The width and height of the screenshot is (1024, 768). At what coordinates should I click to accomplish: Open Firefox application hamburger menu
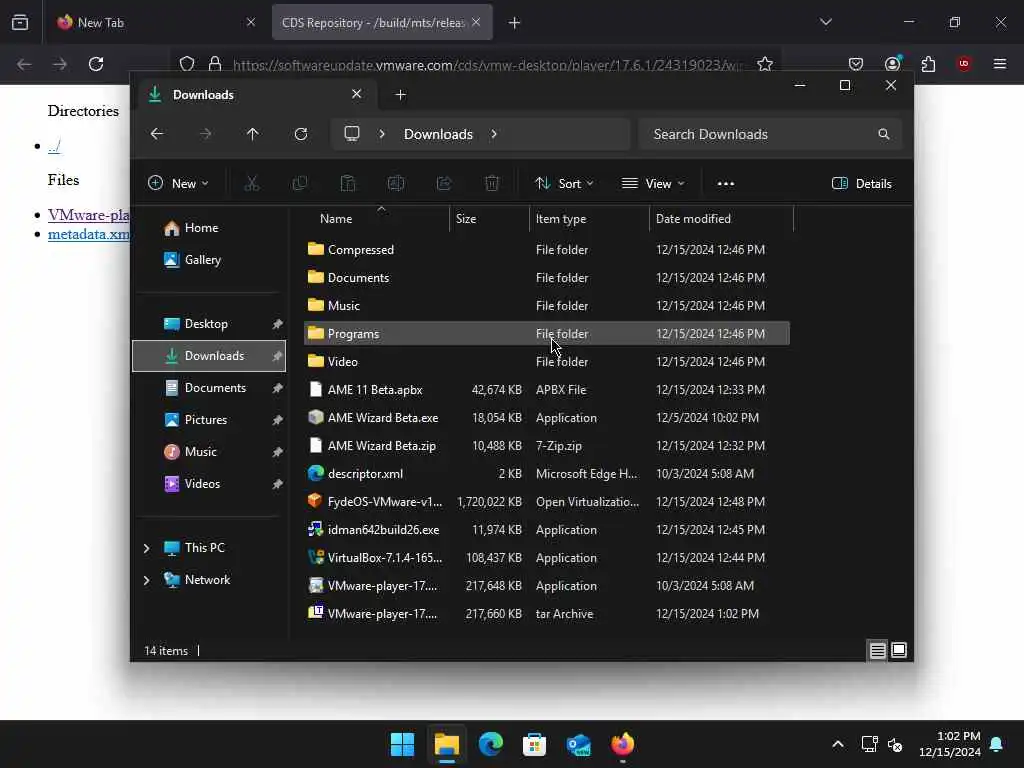[1000, 64]
